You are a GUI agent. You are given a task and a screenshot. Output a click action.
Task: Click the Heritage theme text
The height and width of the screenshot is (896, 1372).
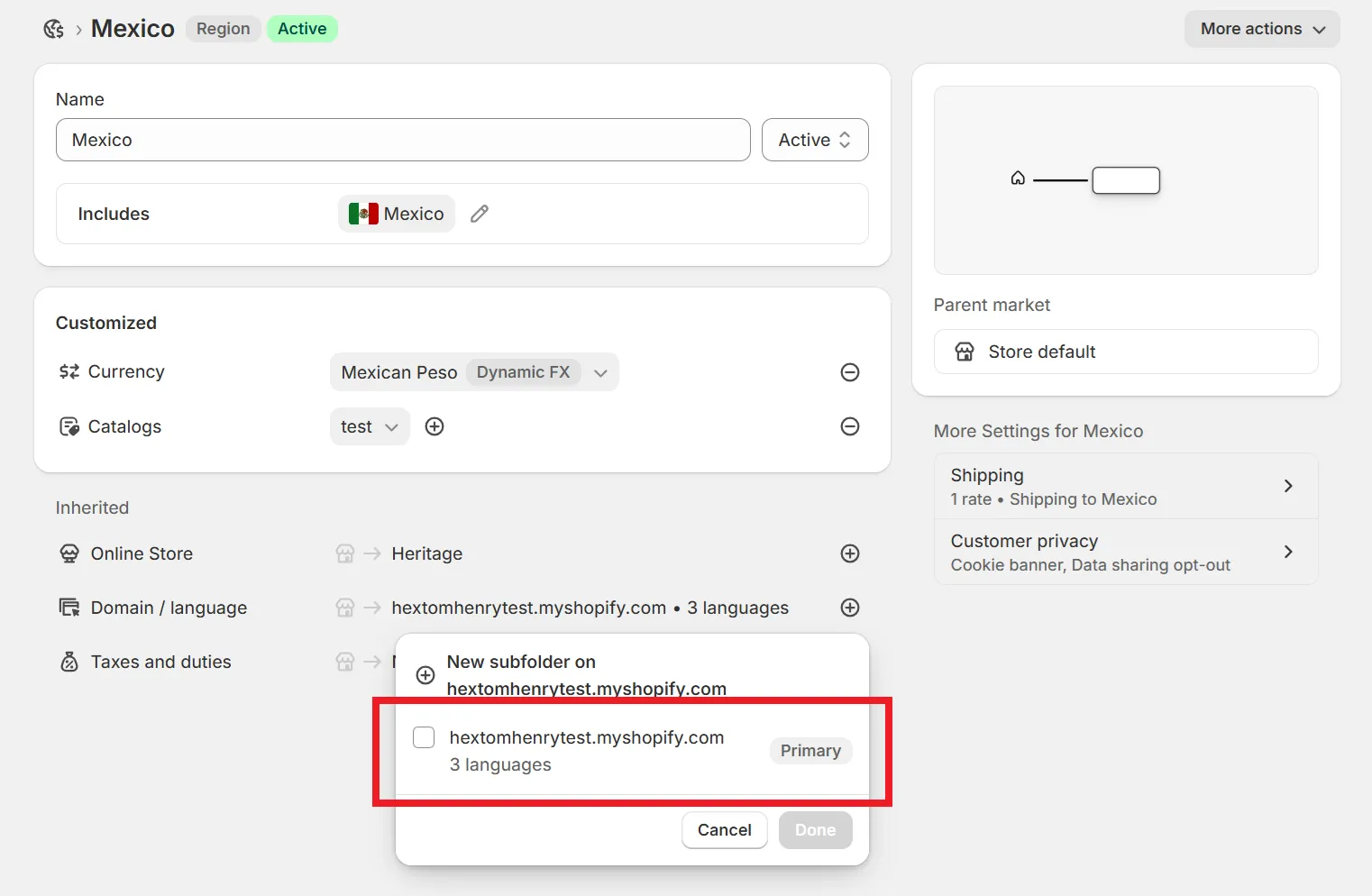pos(427,553)
